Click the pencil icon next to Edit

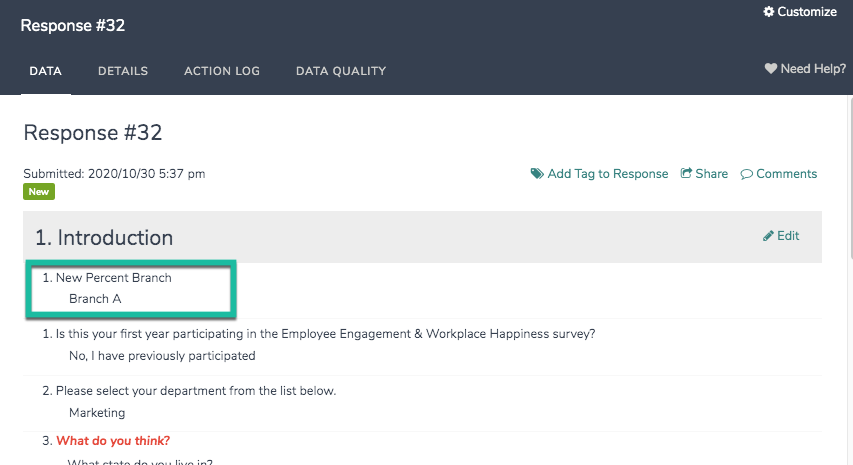click(x=768, y=236)
